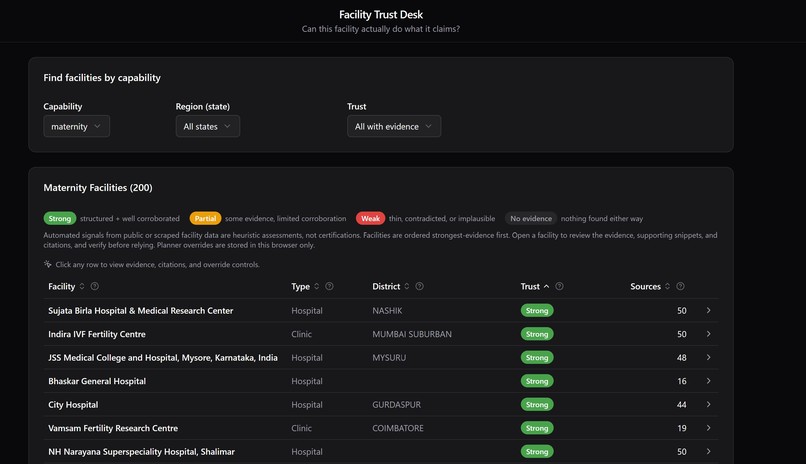
Task: Click Strong badge in City Hospital row
Action: 537,404
